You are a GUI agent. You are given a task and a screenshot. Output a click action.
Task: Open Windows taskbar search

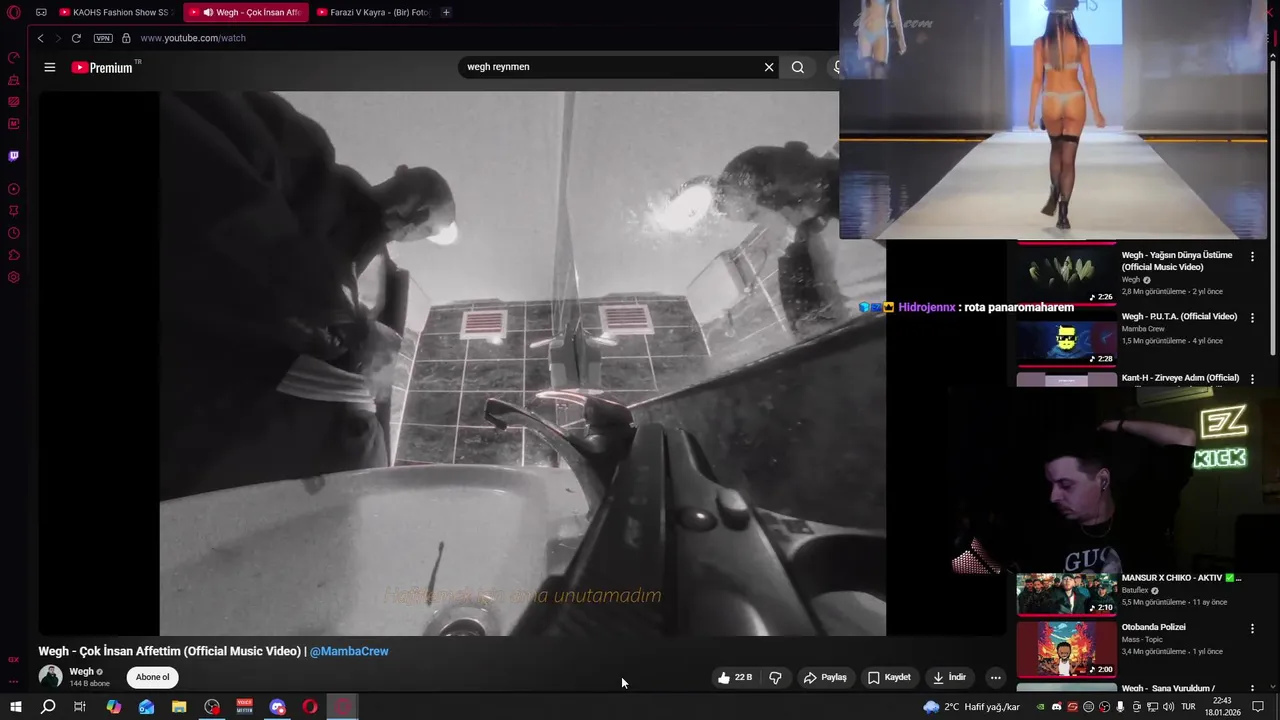point(47,707)
